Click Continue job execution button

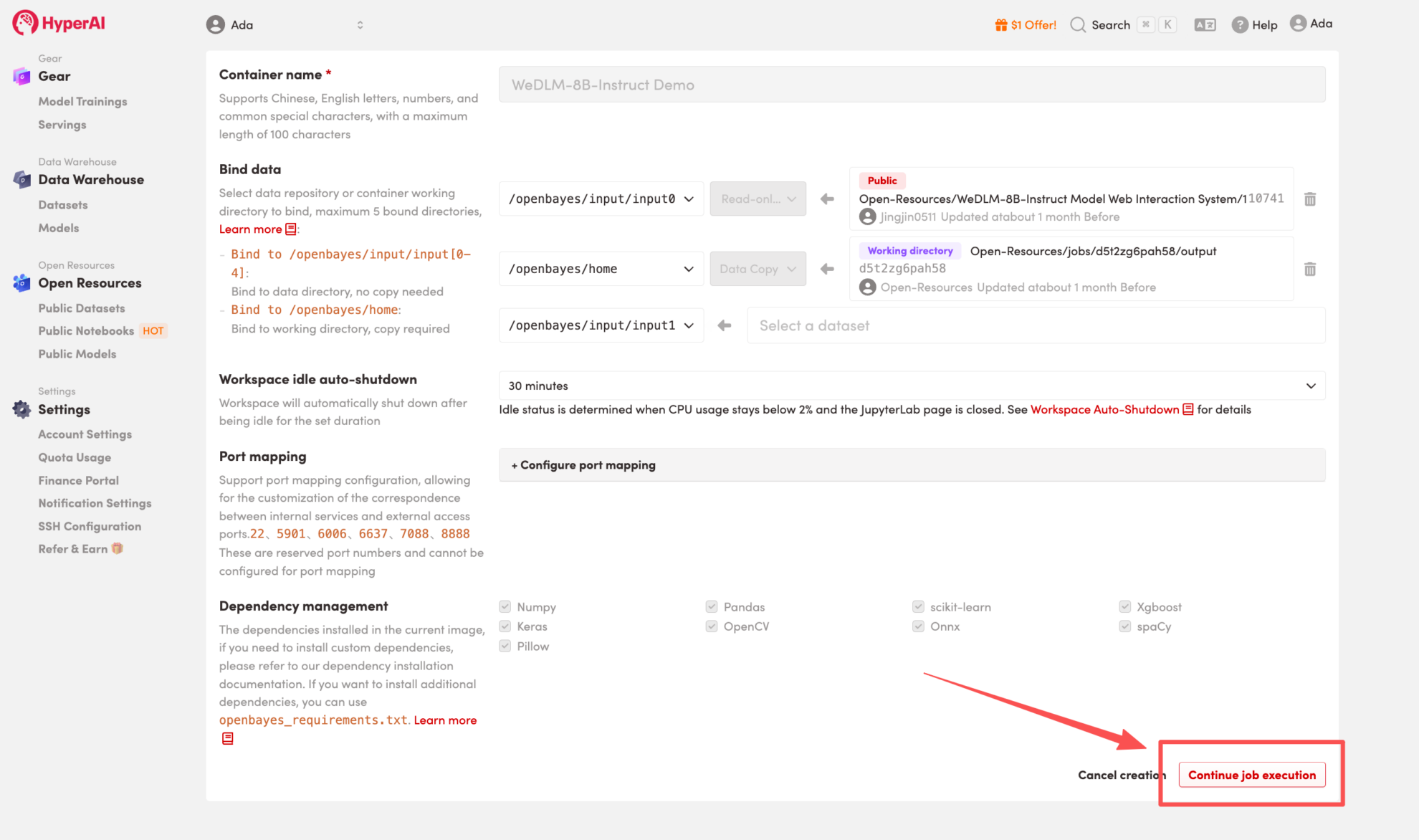click(x=1251, y=775)
